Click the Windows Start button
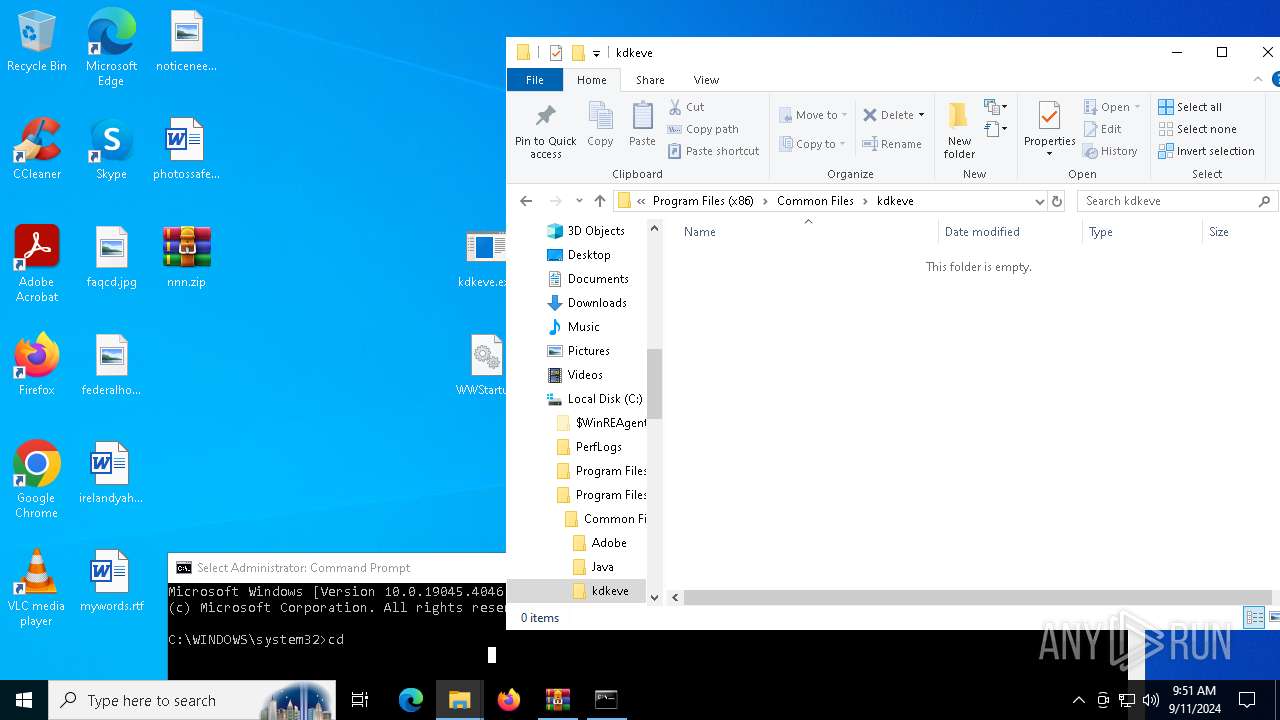 tap(24, 700)
